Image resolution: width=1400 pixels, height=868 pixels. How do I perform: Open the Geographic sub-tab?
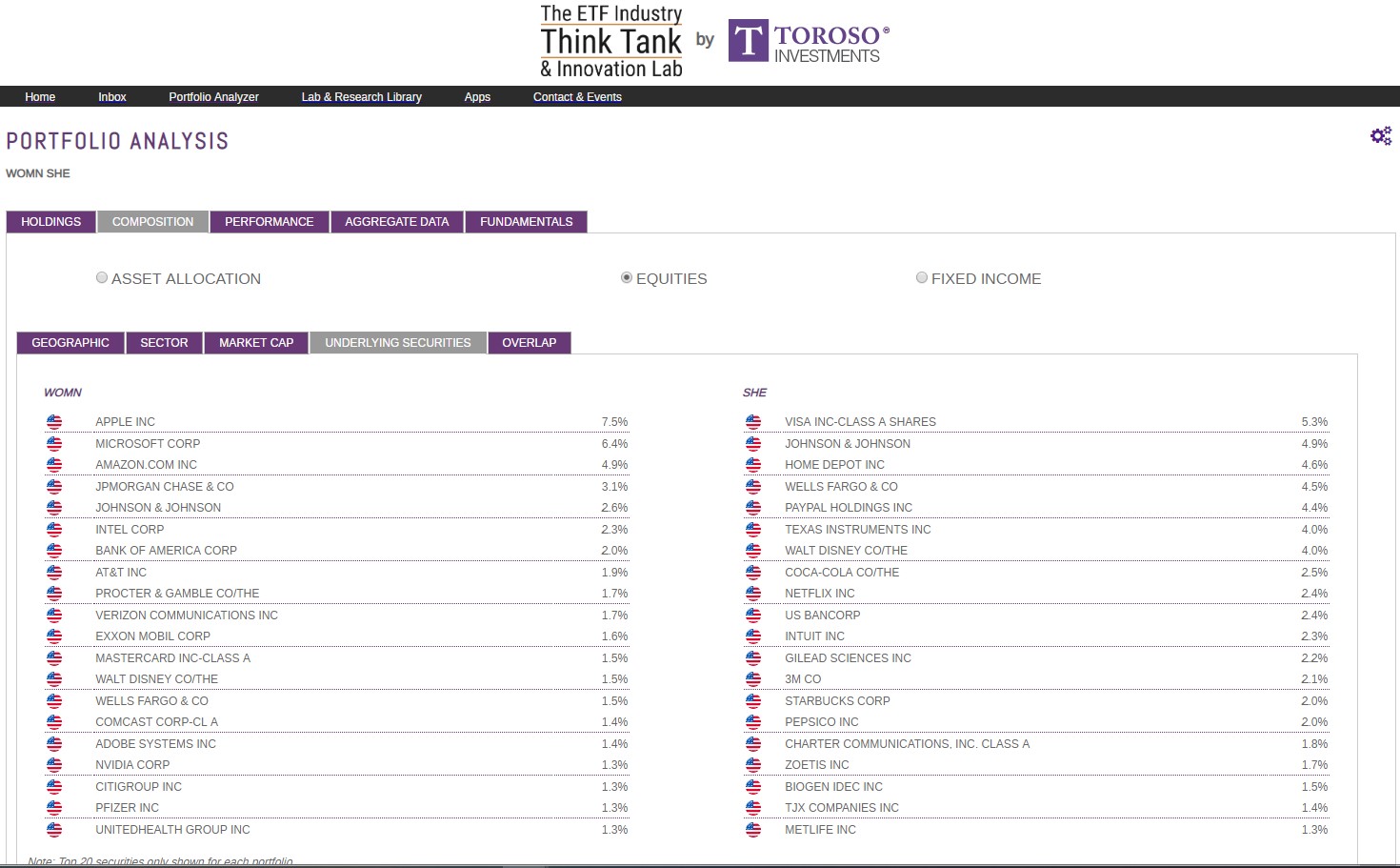click(x=70, y=343)
